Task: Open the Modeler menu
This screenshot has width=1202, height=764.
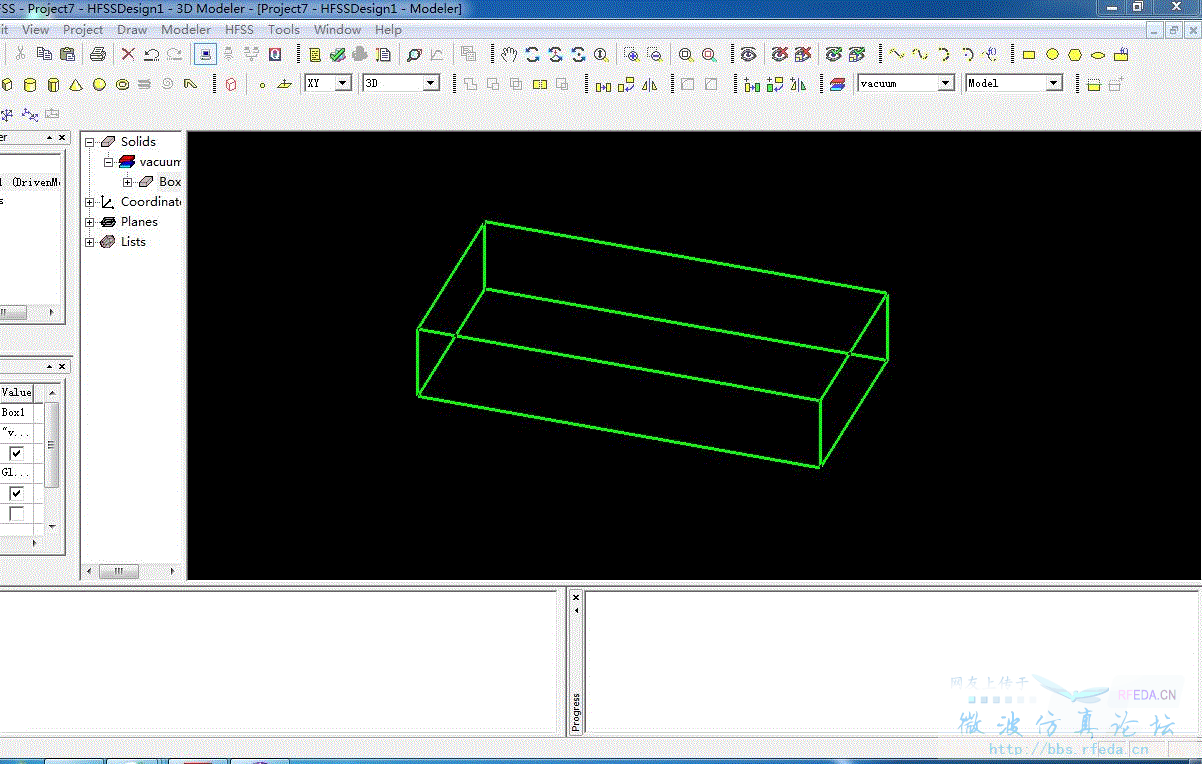Action: click(186, 29)
